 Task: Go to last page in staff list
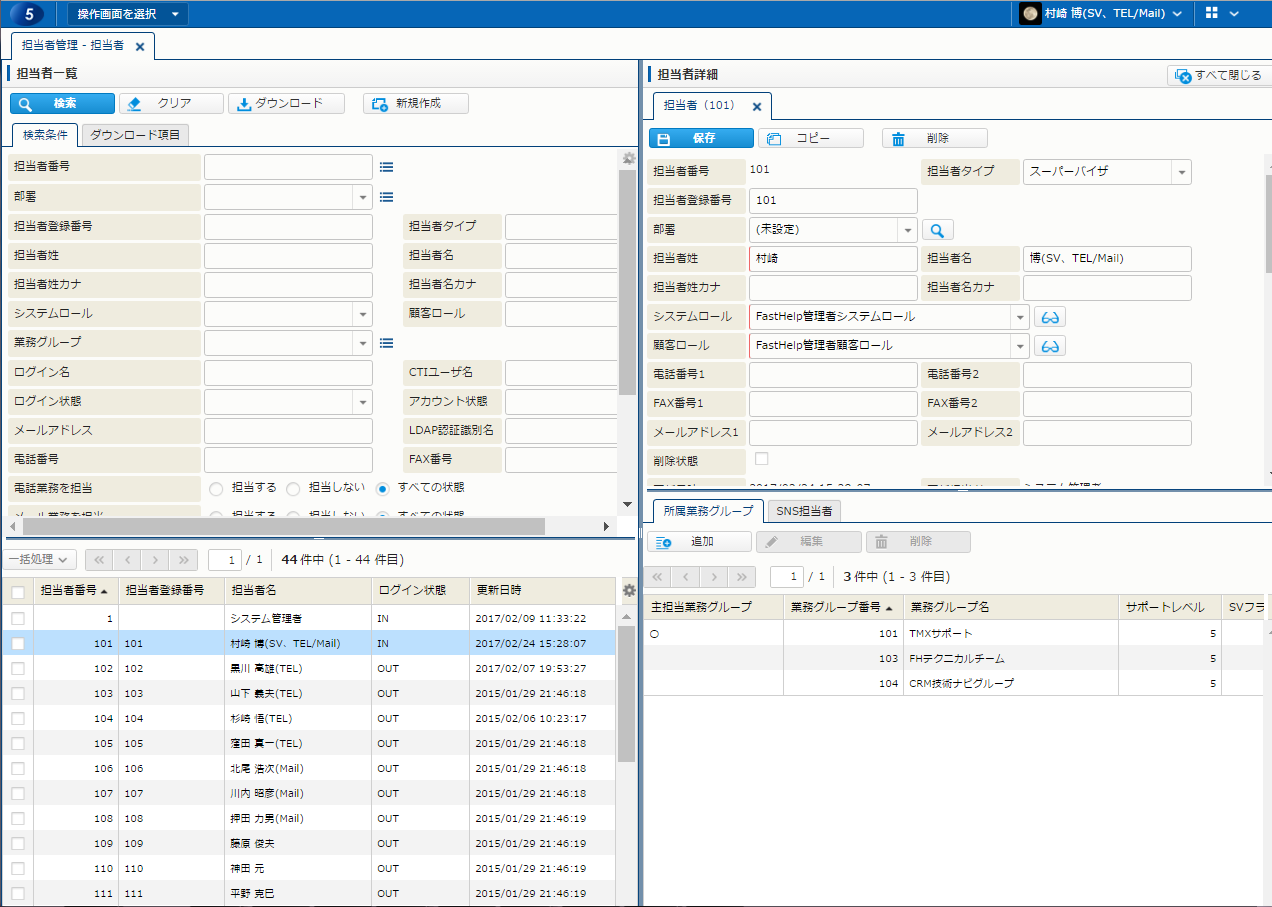coord(184,560)
